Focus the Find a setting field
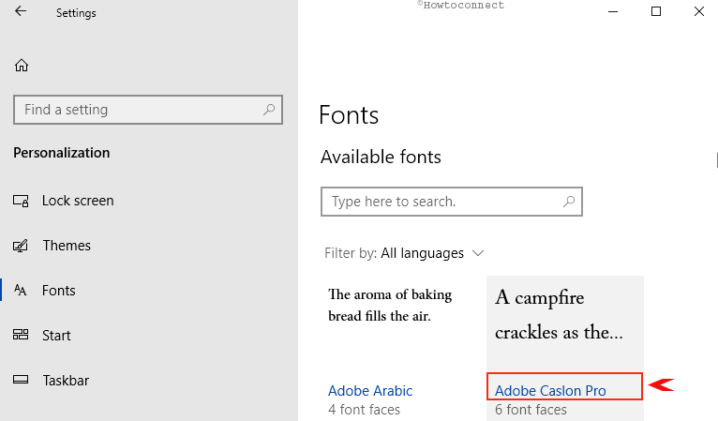Screen dimensions: 718x421 coord(148,109)
